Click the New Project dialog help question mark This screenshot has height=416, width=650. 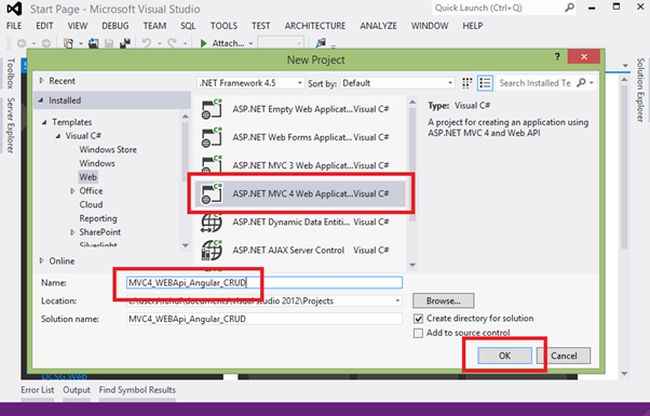(x=558, y=57)
